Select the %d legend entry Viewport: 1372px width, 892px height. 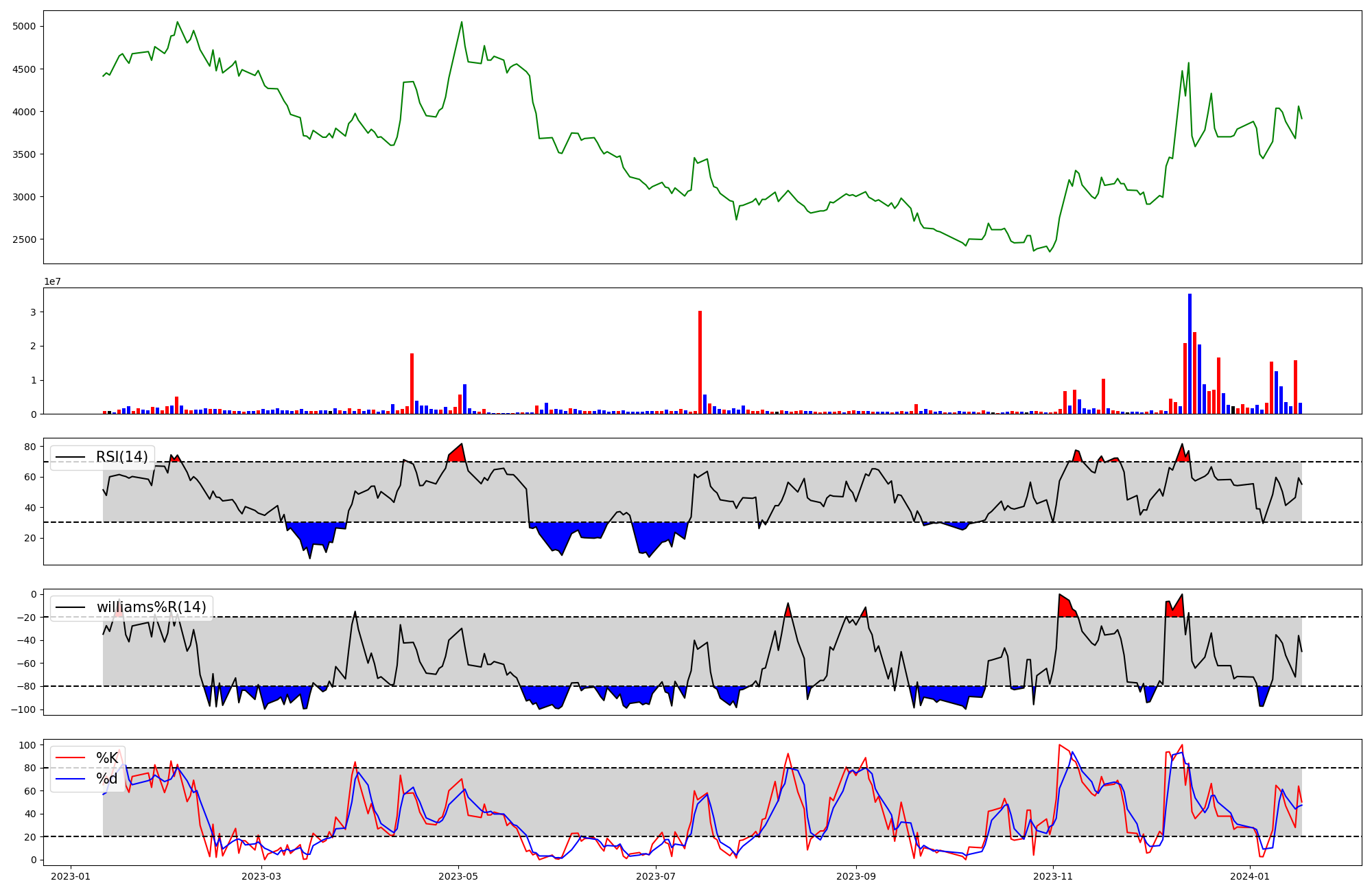[107, 779]
